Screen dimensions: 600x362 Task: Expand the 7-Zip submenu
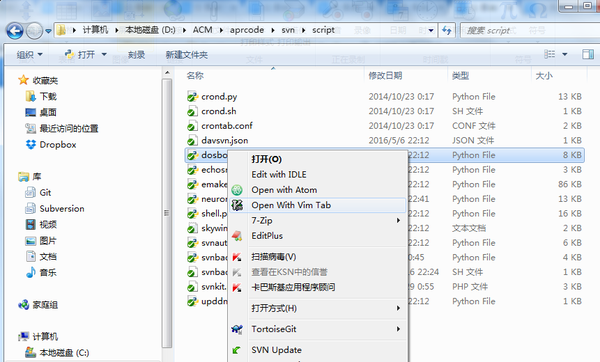(318, 220)
